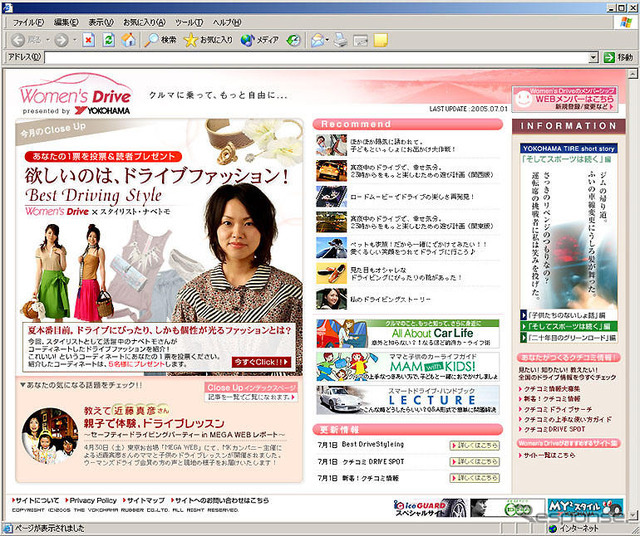Open the ファイル(F) menu
This screenshot has height=536, width=640.
click(x=28, y=22)
